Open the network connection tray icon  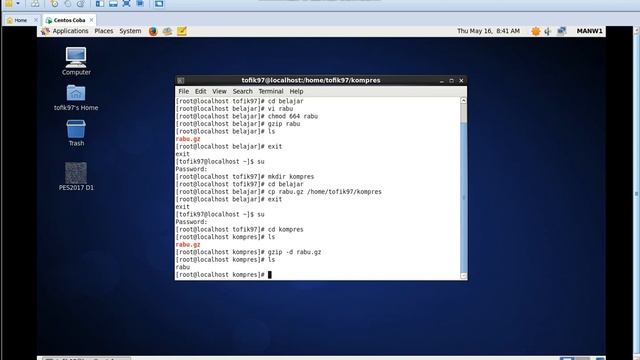click(562, 31)
